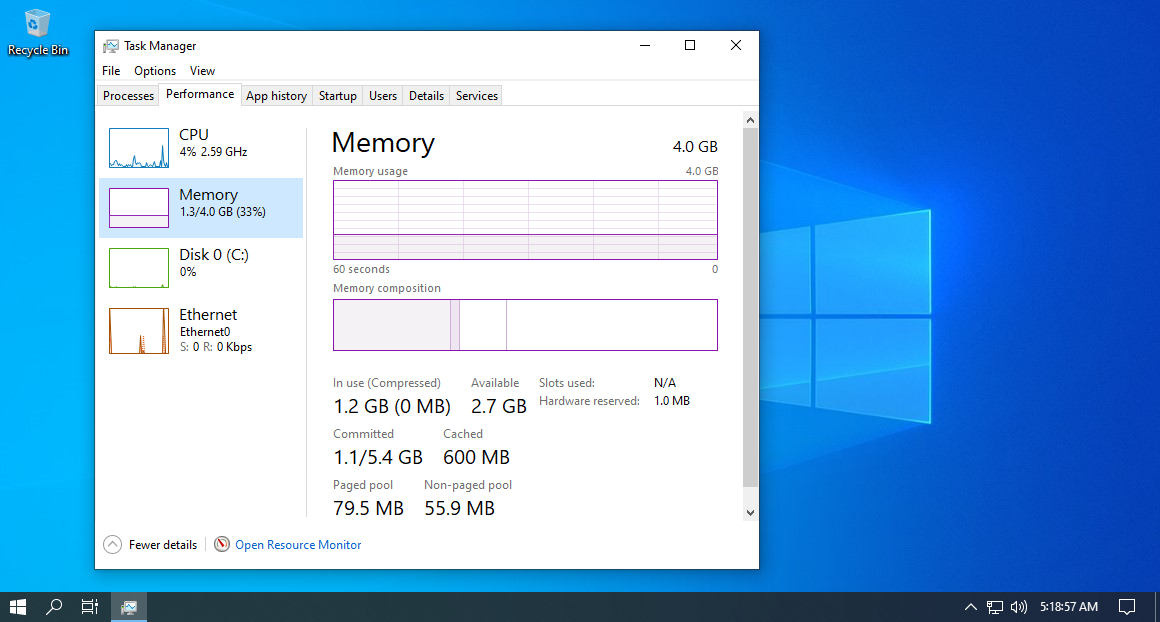Click the Ethernet0 label
The width and height of the screenshot is (1160, 622).
point(205,332)
